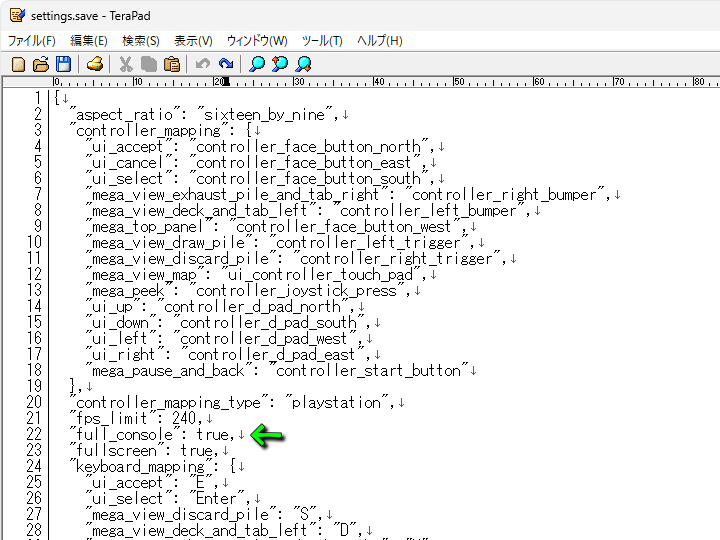Click the Open file folder icon
Viewport: 720px width, 540px height.
coord(41,64)
